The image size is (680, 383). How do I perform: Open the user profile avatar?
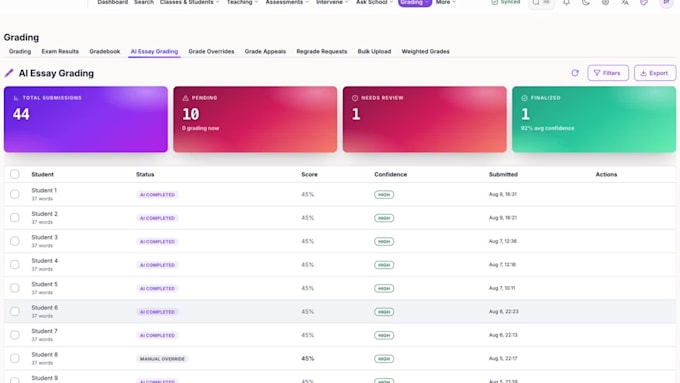click(x=667, y=3)
